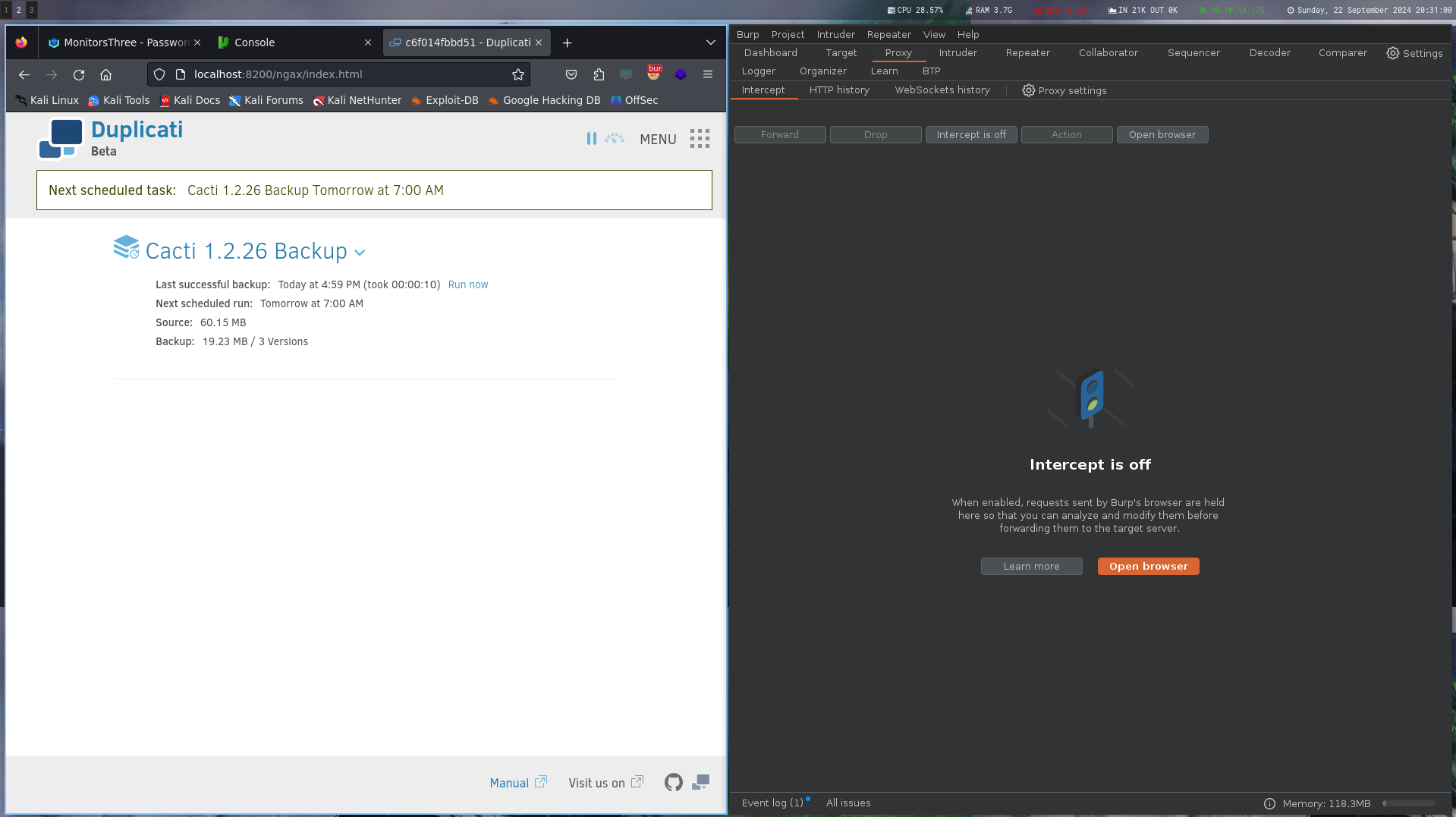This screenshot has width=1456, height=817.
Task: Open the list all tabs dropdown
Action: tap(710, 42)
